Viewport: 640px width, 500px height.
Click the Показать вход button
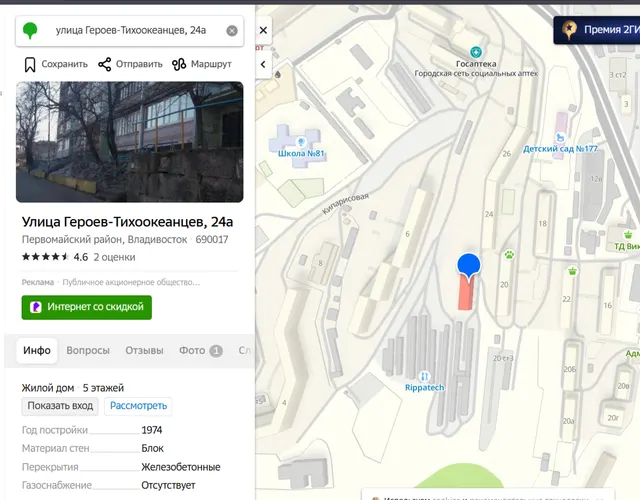click(x=60, y=406)
